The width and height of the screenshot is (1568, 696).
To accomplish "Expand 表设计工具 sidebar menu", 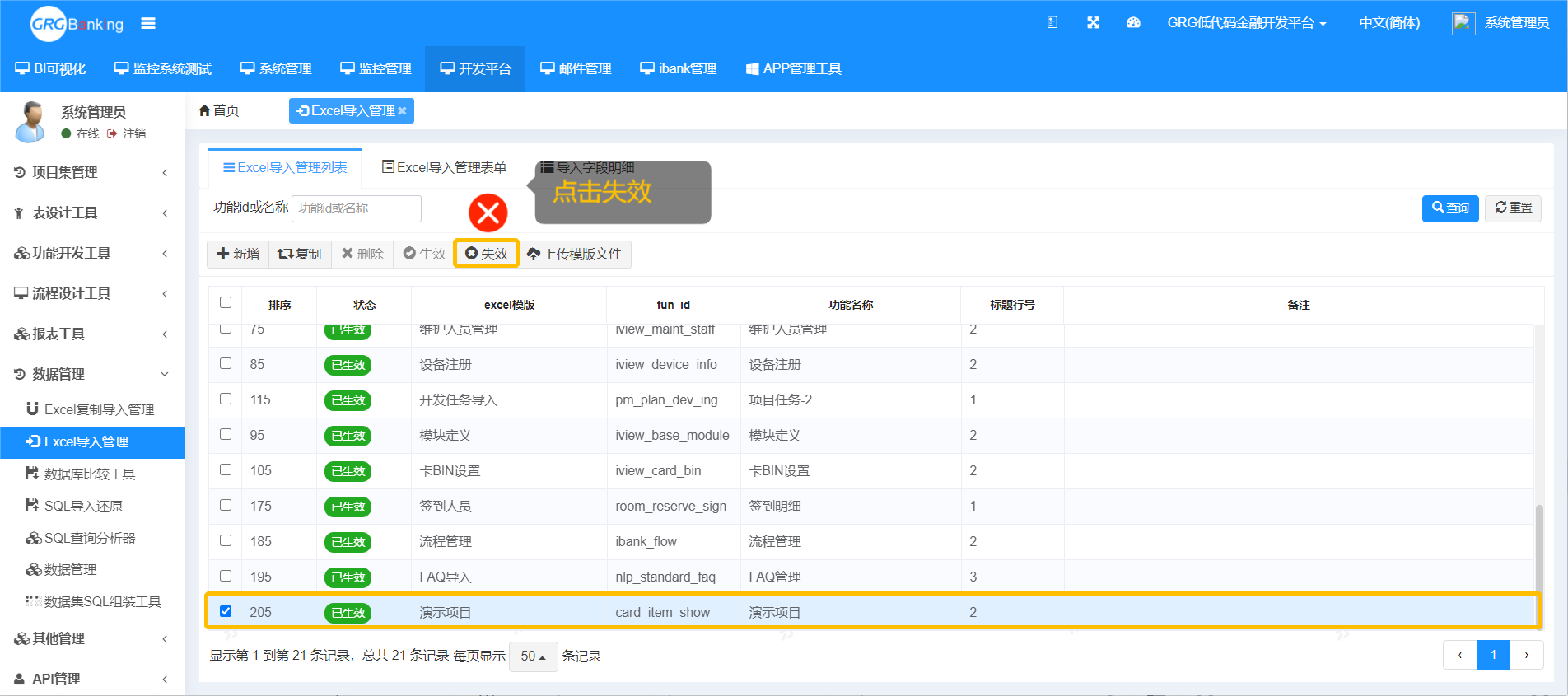I will pos(92,213).
